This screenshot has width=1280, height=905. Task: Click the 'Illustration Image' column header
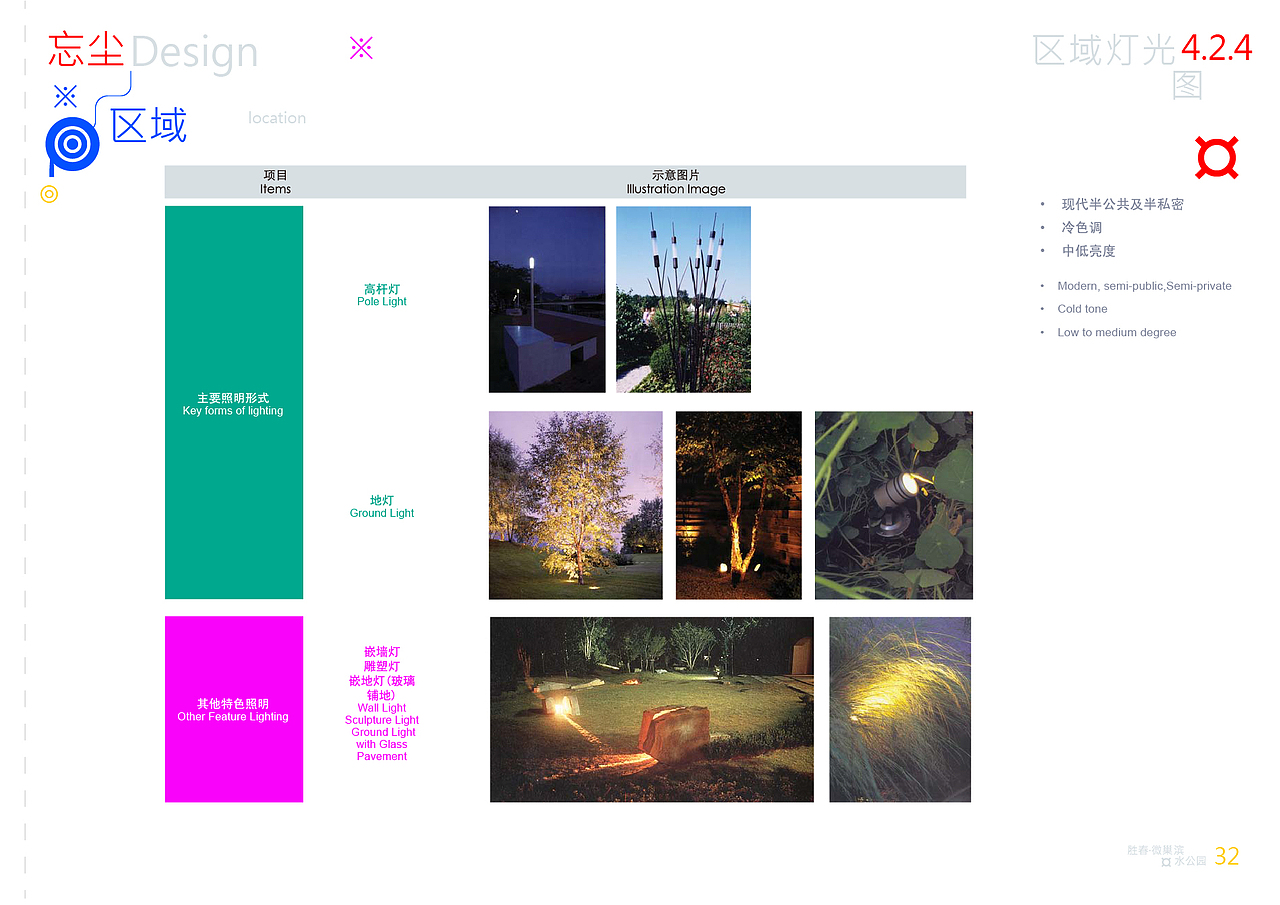(x=676, y=189)
